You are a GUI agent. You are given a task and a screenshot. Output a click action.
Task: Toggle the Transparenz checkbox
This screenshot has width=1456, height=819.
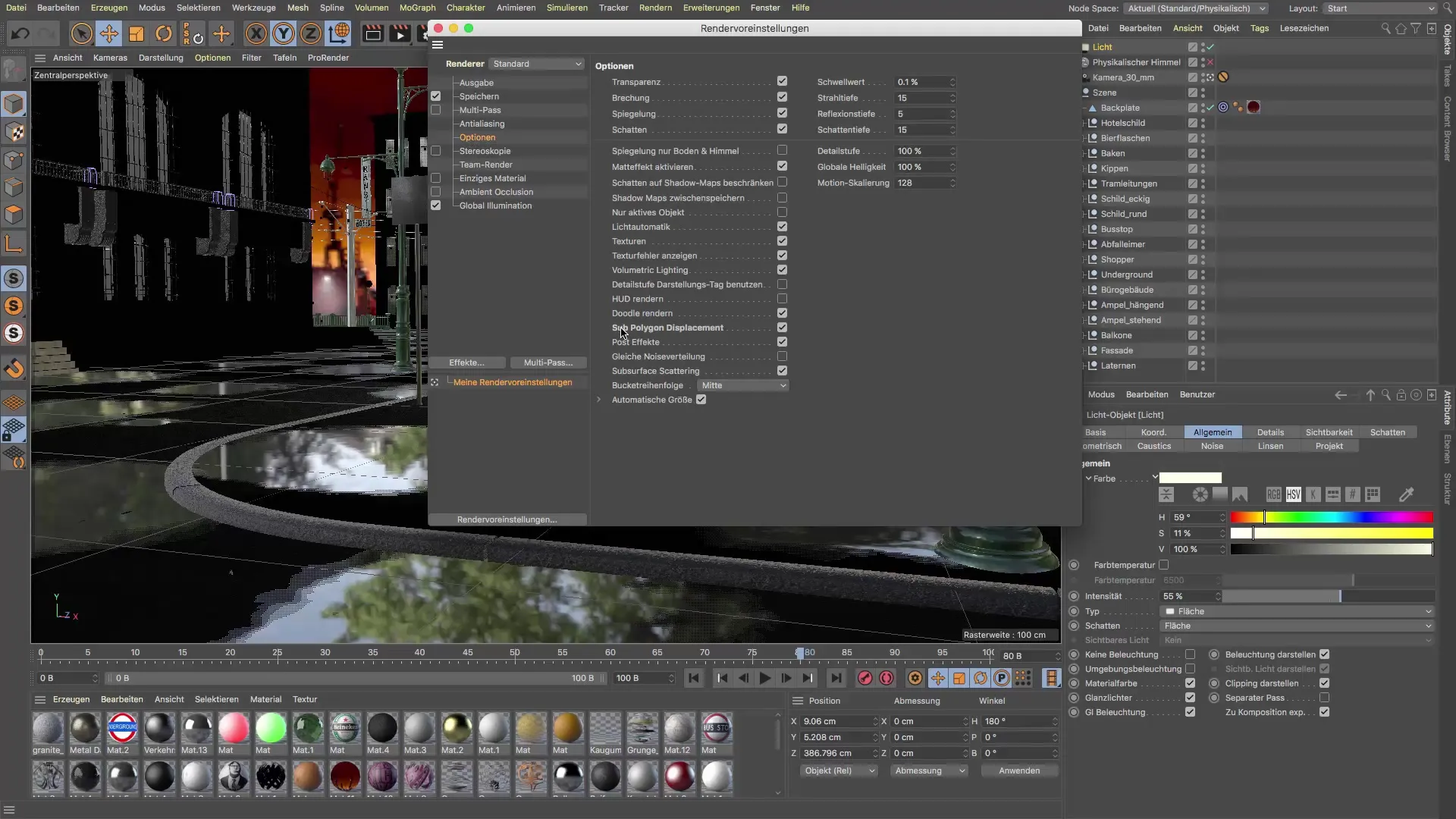click(782, 81)
